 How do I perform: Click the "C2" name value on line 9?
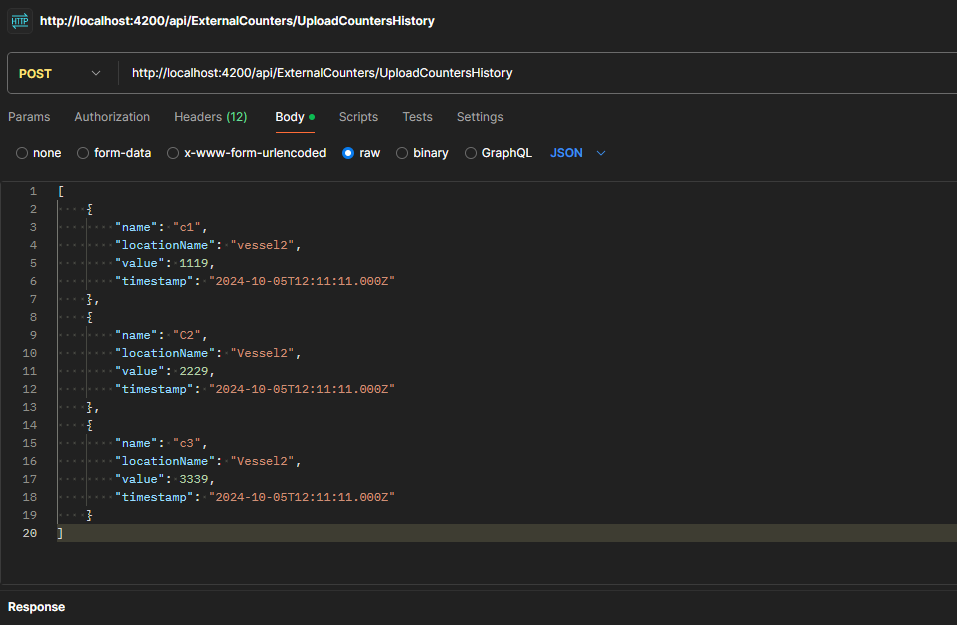pyautogui.click(x=187, y=335)
